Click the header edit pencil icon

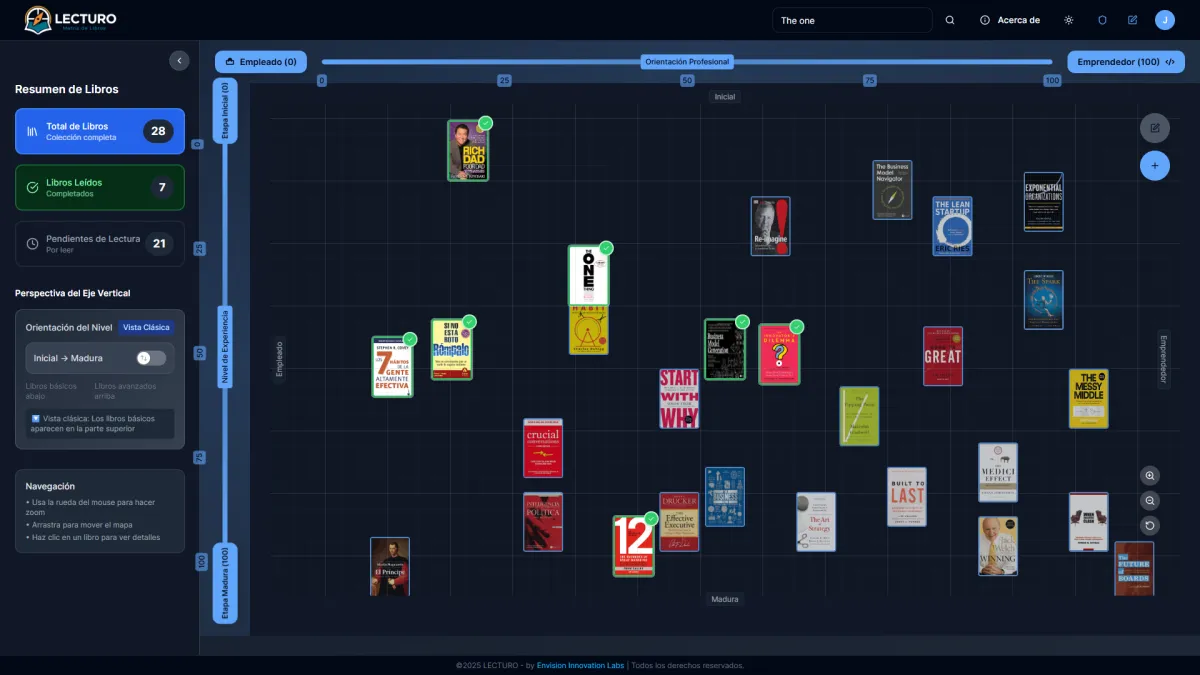tap(1133, 20)
